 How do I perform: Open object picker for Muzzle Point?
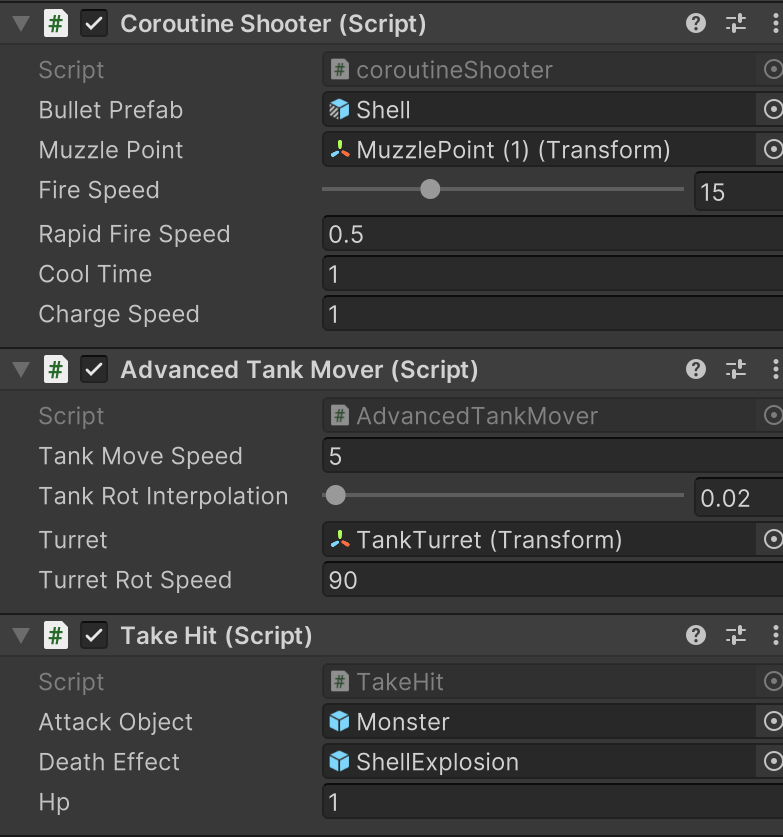772,150
